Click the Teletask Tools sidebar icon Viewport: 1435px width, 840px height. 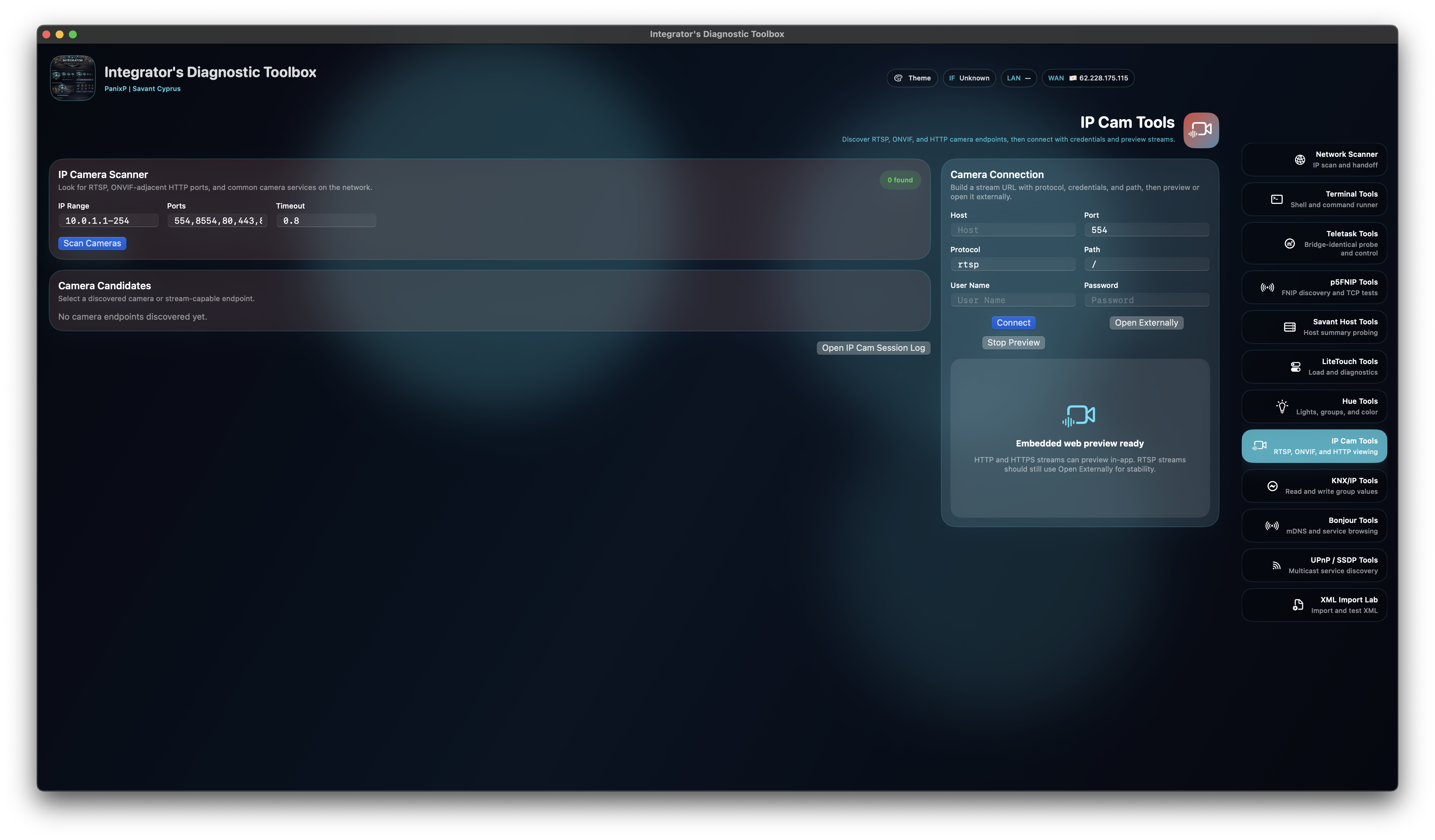(1290, 244)
